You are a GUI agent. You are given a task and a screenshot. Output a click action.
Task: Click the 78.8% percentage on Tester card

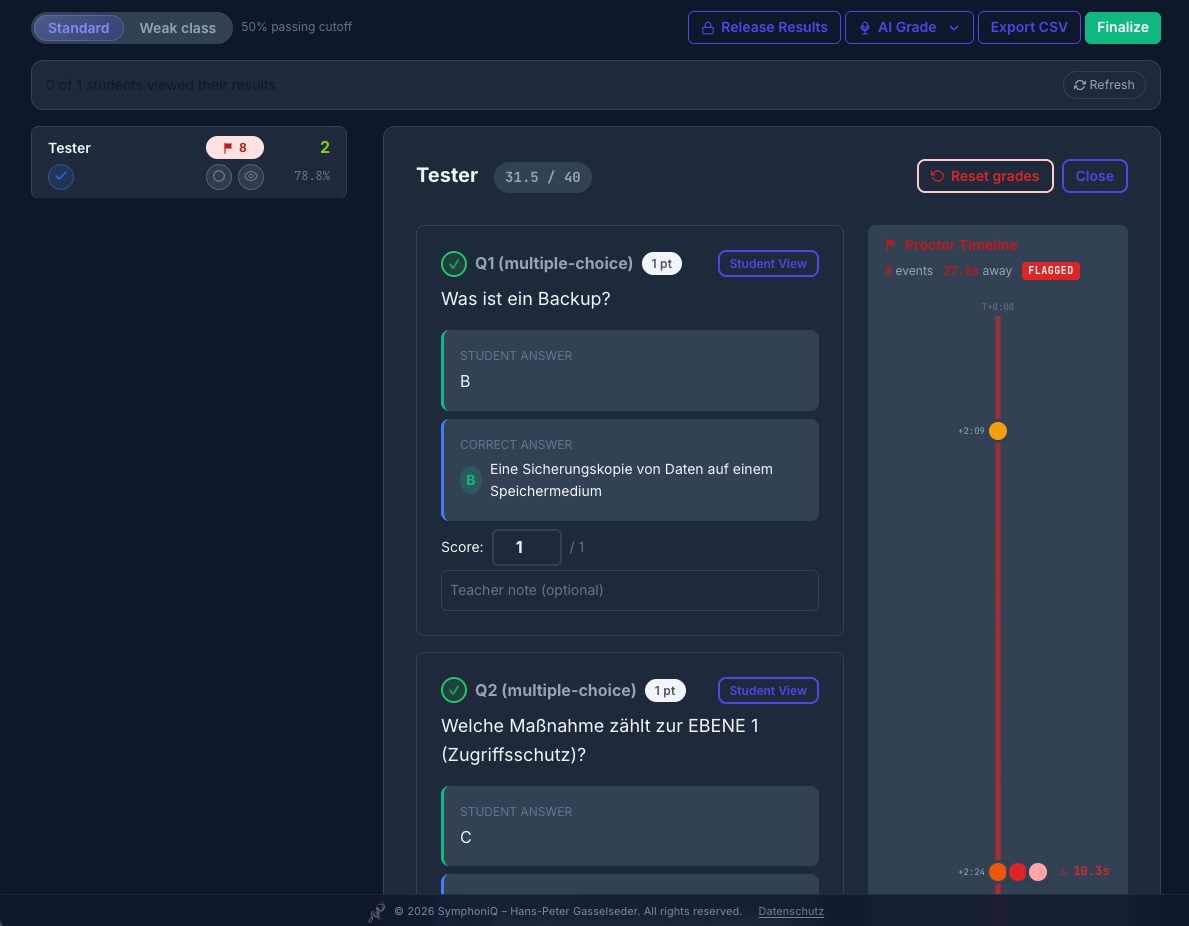click(x=312, y=176)
